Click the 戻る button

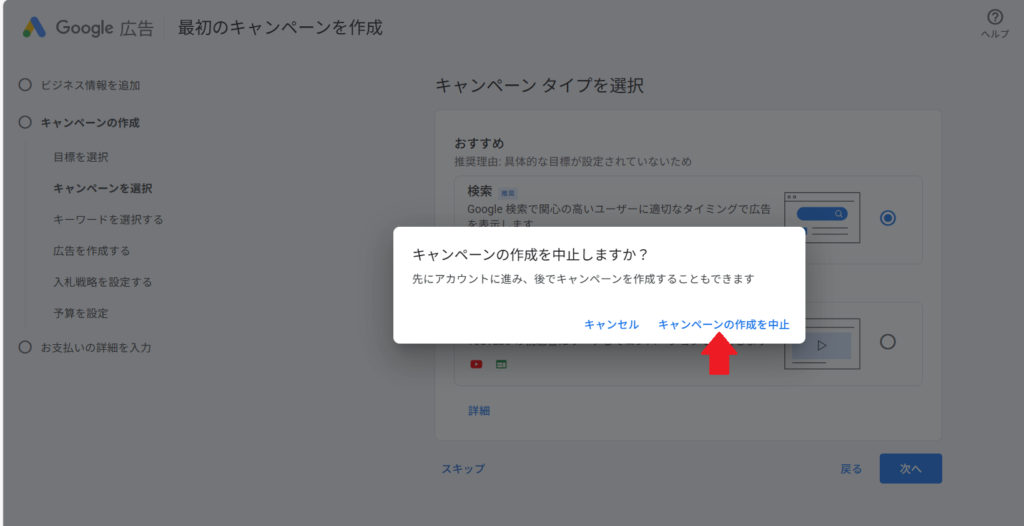(851, 469)
